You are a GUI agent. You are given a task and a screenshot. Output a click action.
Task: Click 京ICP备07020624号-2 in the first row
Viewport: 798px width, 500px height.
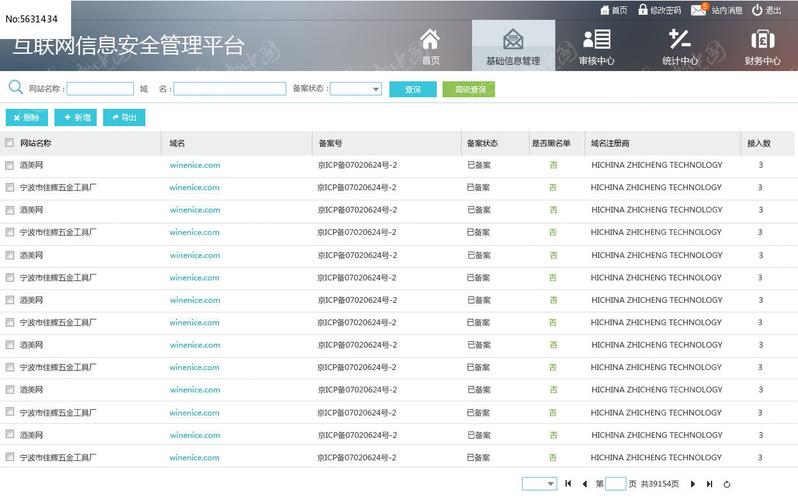click(357, 165)
